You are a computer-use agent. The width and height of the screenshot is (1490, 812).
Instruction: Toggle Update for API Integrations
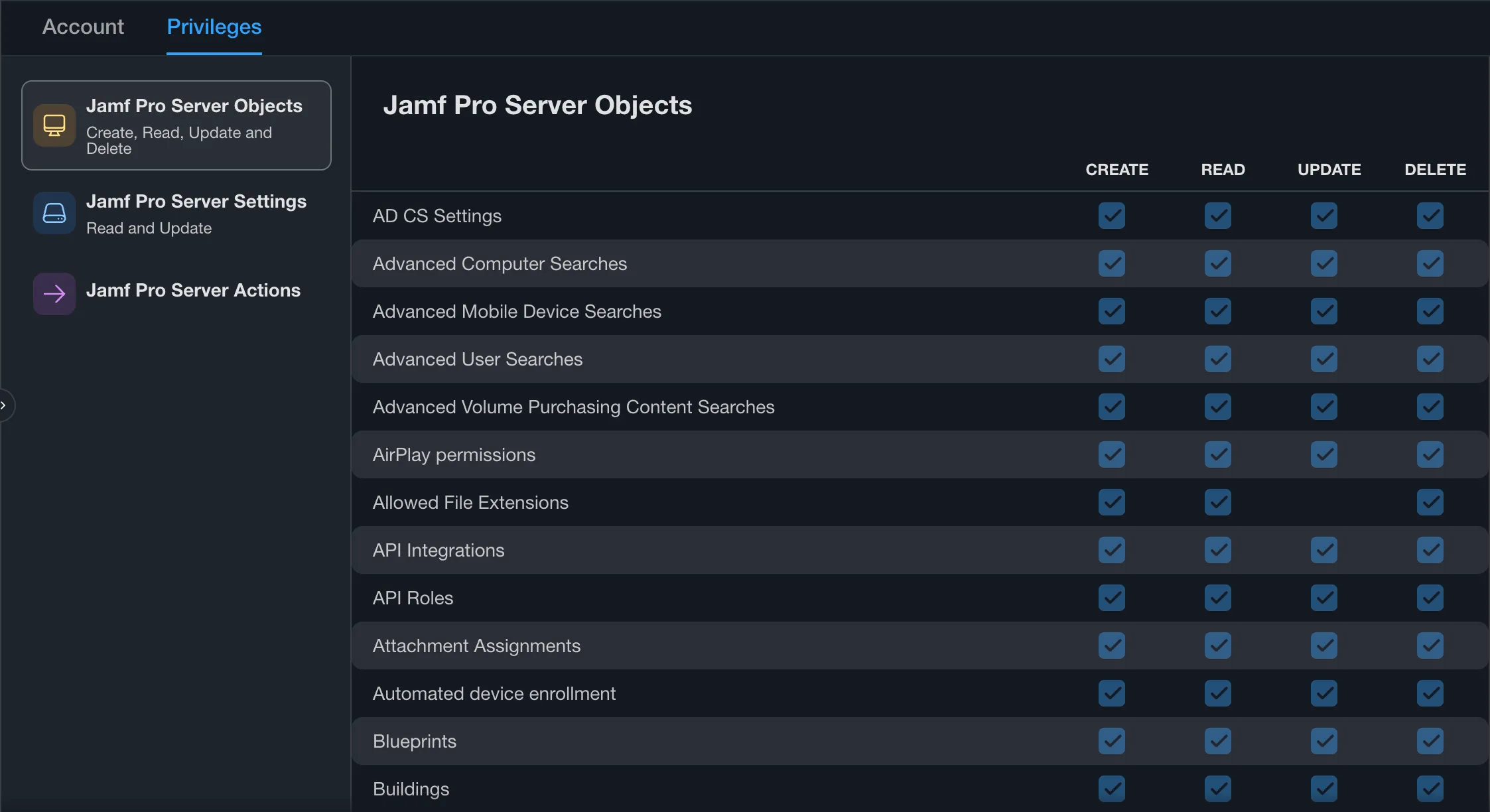1324,550
